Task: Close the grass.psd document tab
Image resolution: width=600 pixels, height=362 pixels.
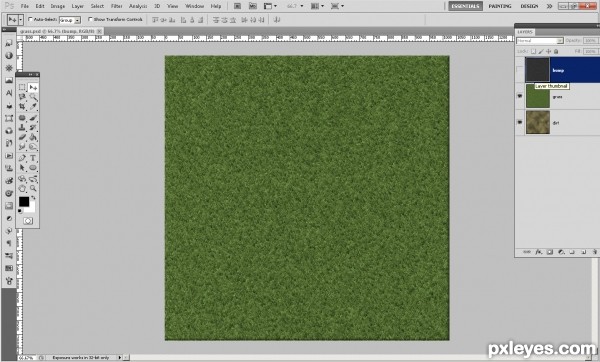Action: click(99, 31)
